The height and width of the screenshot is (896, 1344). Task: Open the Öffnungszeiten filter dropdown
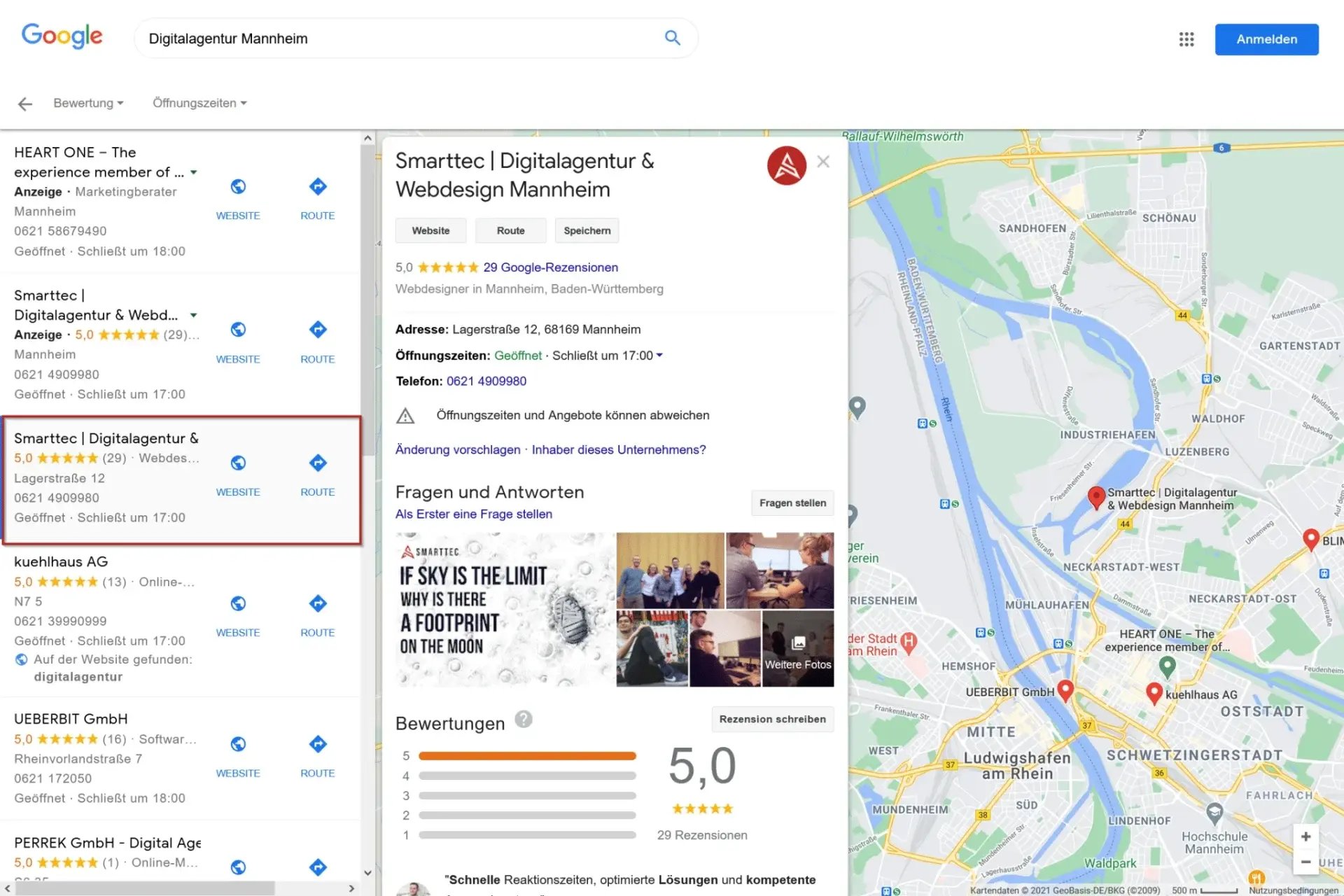(x=199, y=103)
